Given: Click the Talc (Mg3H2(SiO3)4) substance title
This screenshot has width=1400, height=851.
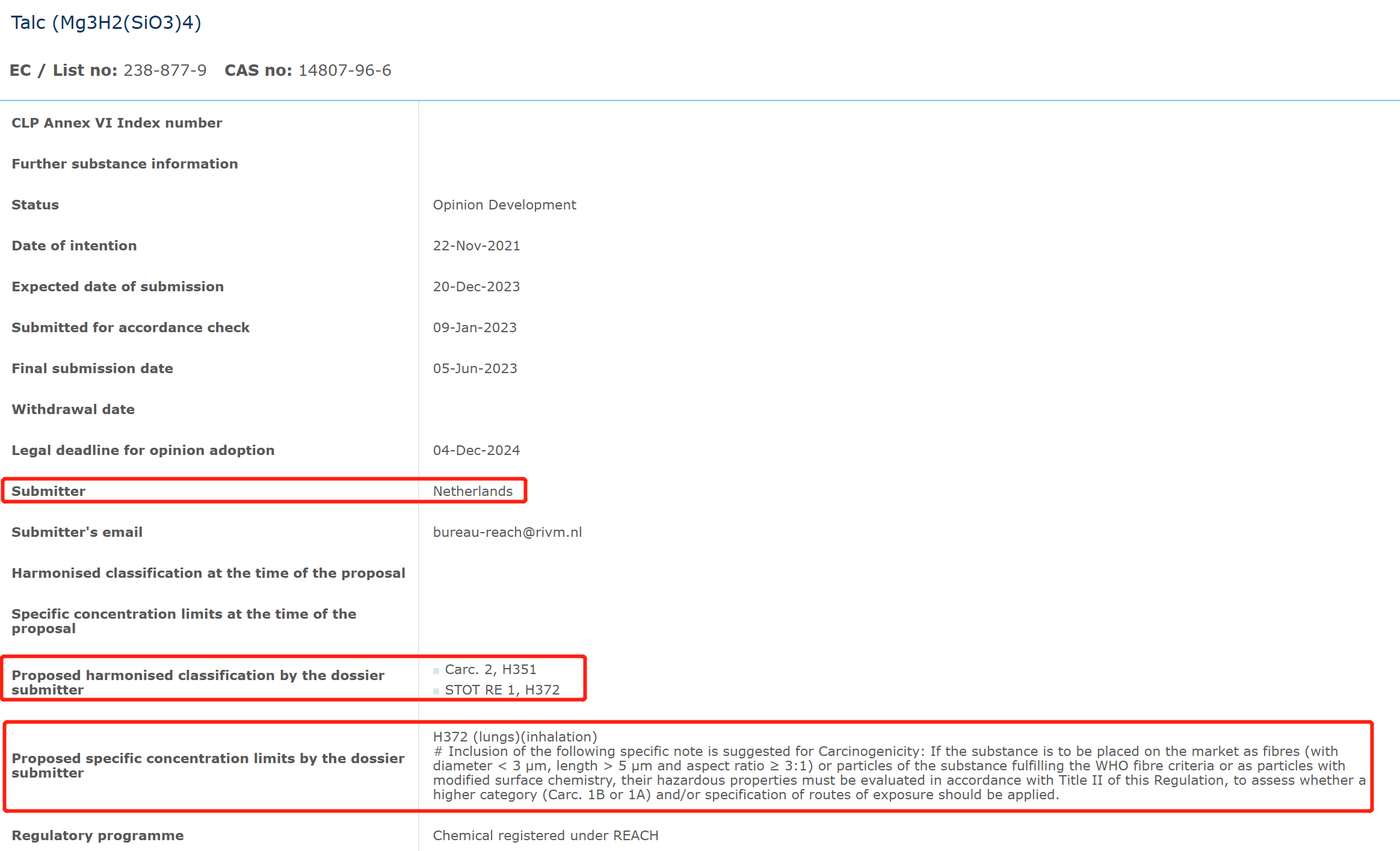Looking at the screenshot, I should click(x=106, y=23).
